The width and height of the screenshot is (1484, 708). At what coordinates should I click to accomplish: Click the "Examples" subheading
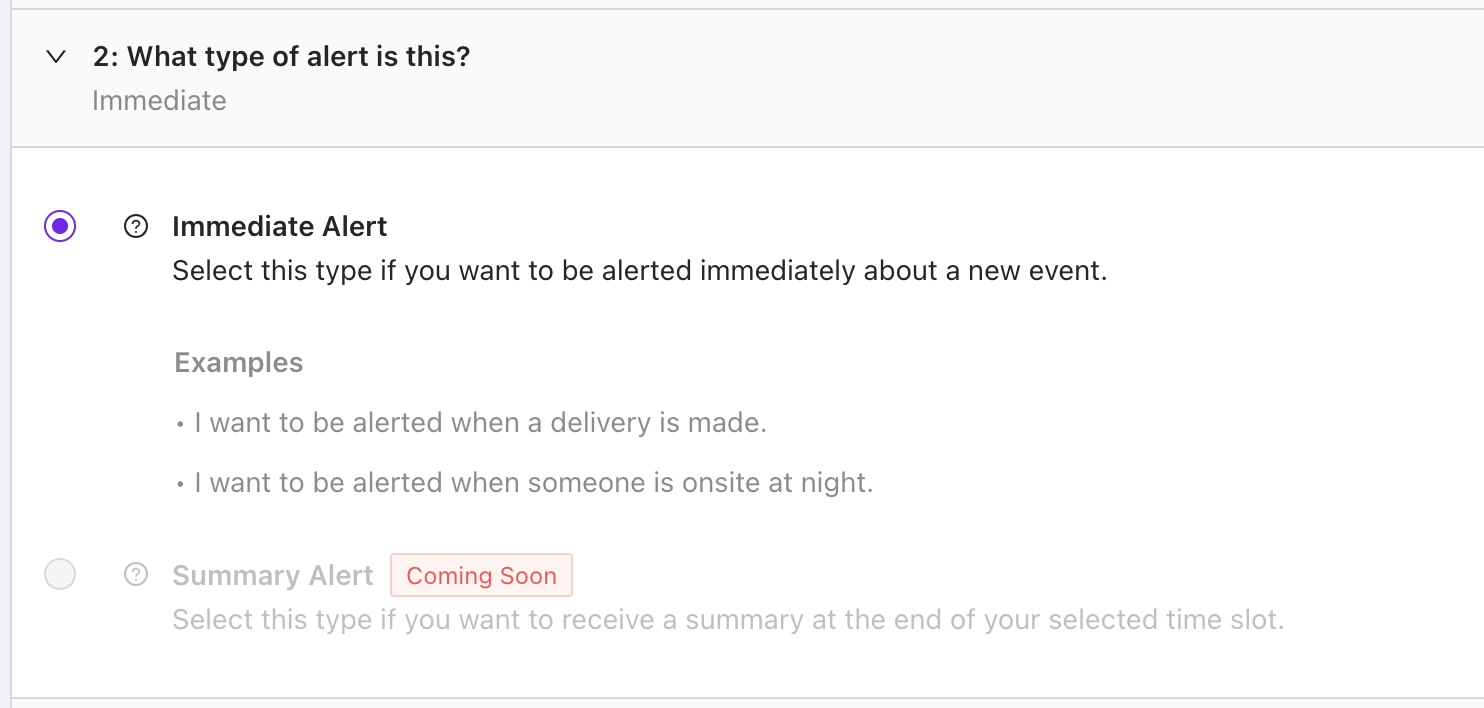(238, 362)
